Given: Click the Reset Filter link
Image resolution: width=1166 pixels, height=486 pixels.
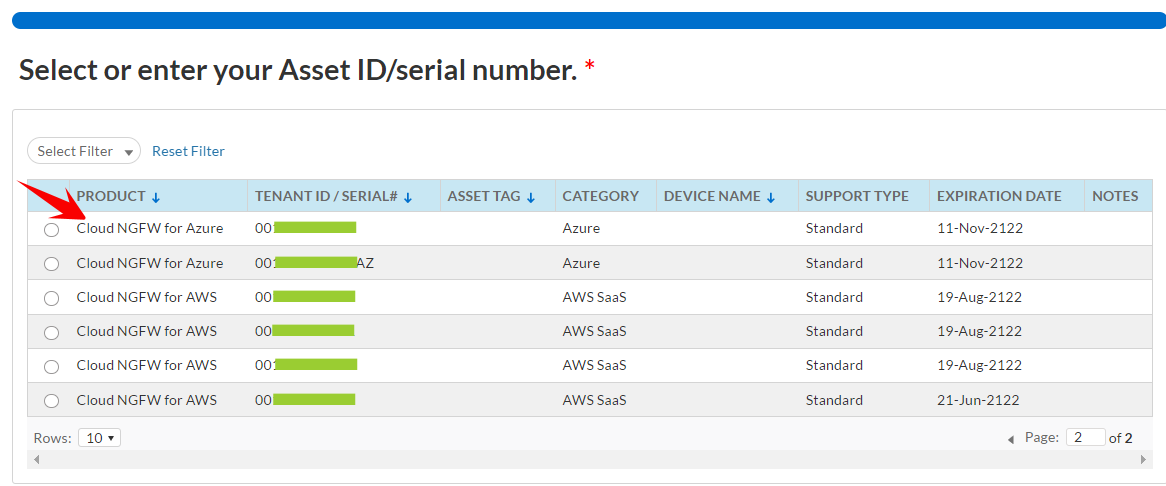Looking at the screenshot, I should coord(188,151).
